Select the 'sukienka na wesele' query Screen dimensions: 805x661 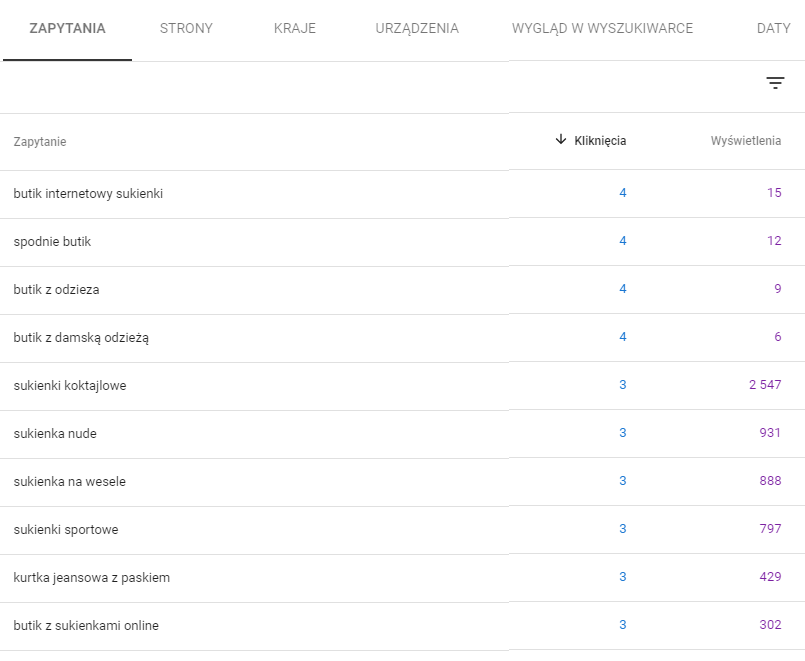tap(69, 481)
